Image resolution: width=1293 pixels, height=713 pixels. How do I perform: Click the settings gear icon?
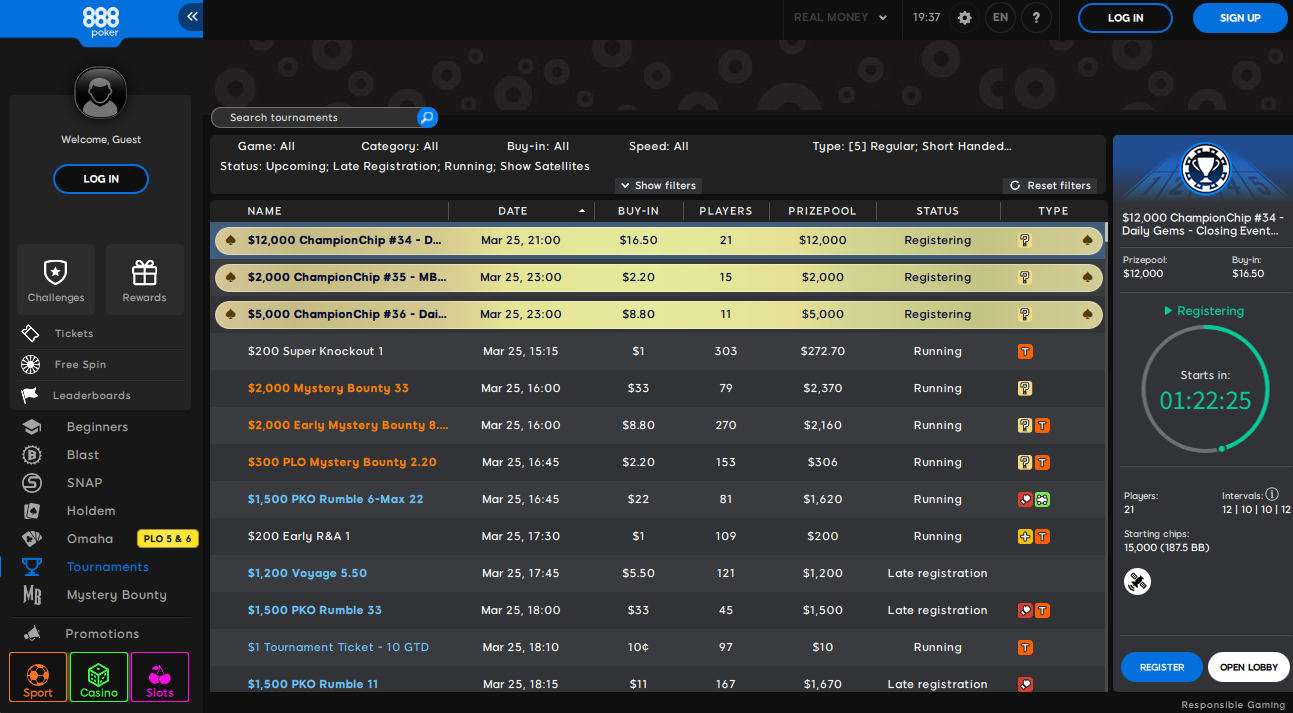coord(964,18)
